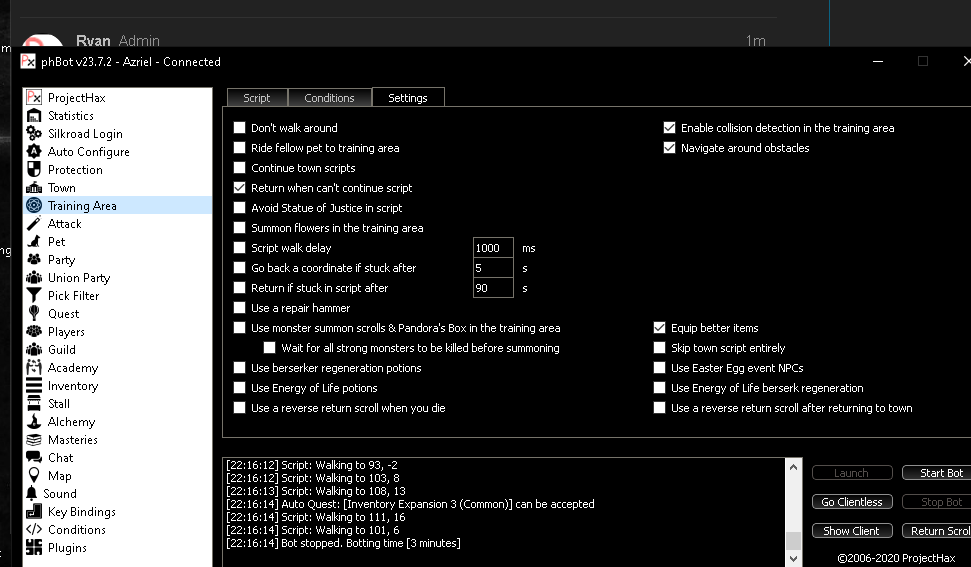Open Silkroad Login via its globe icon
This screenshot has width=971, height=567.
point(34,134)
